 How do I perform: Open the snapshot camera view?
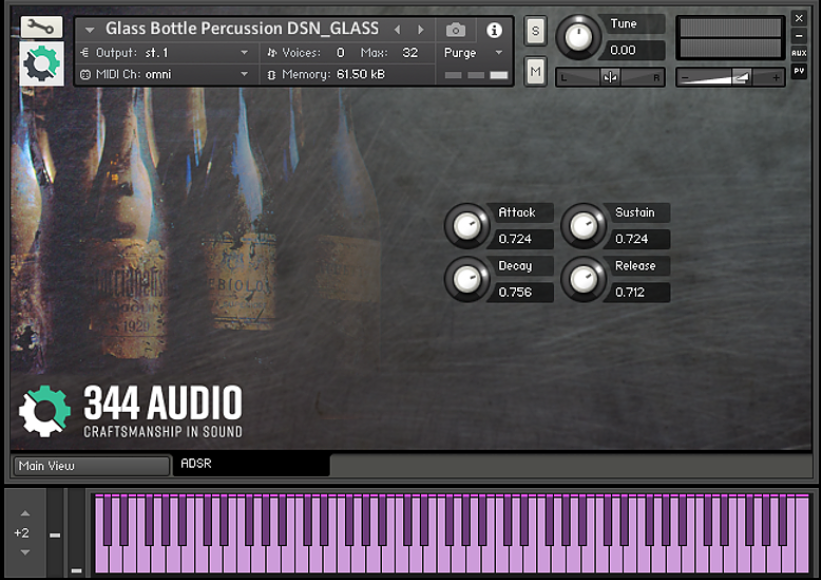[x=456, y=30]
